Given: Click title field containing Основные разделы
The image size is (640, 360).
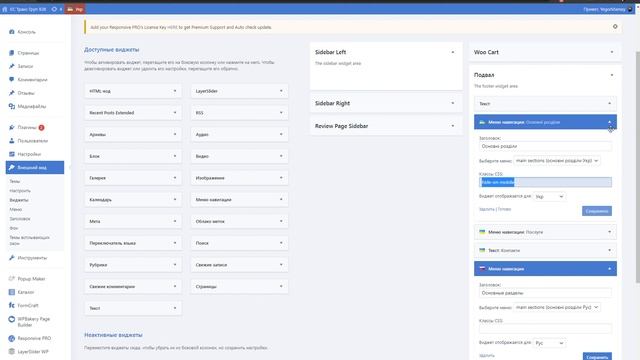Looking at the screenshot, I should 545,293.
